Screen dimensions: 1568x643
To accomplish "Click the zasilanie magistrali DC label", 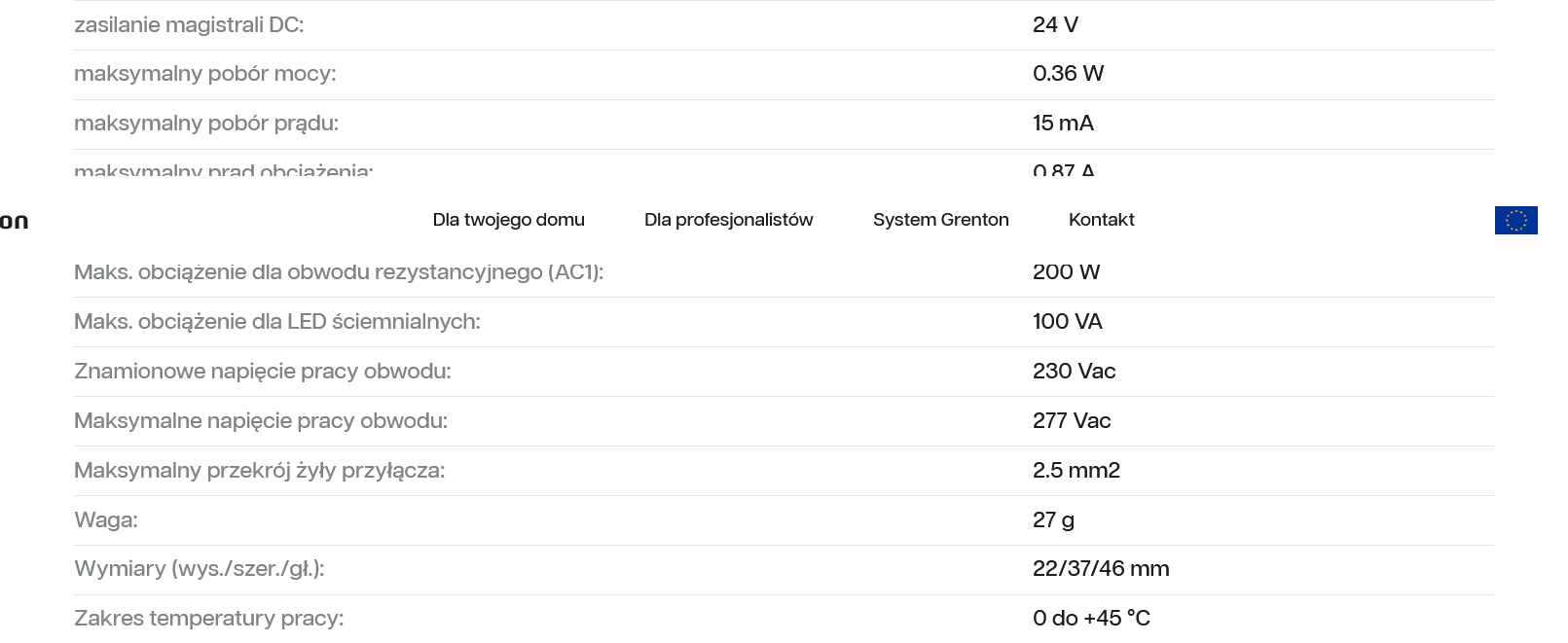I will click(189, 25).
